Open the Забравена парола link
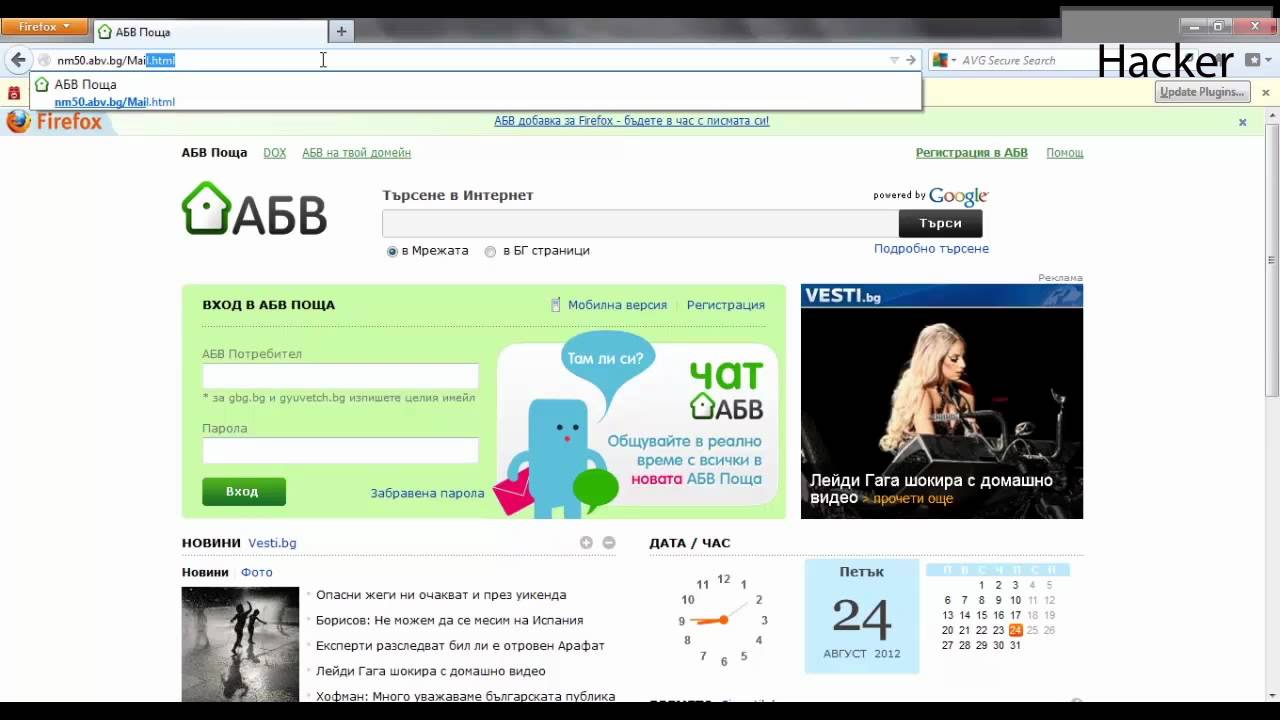The image size is (1280, 720). [427, 493]
